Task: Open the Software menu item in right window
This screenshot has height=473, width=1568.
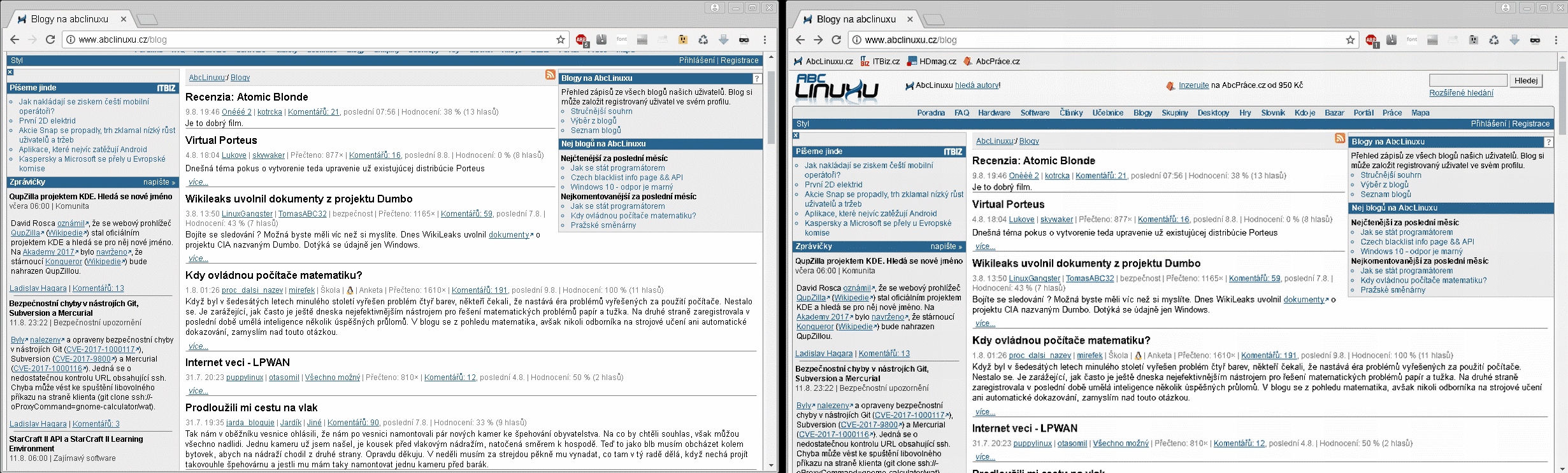Action: click(x=1035, y=113)
